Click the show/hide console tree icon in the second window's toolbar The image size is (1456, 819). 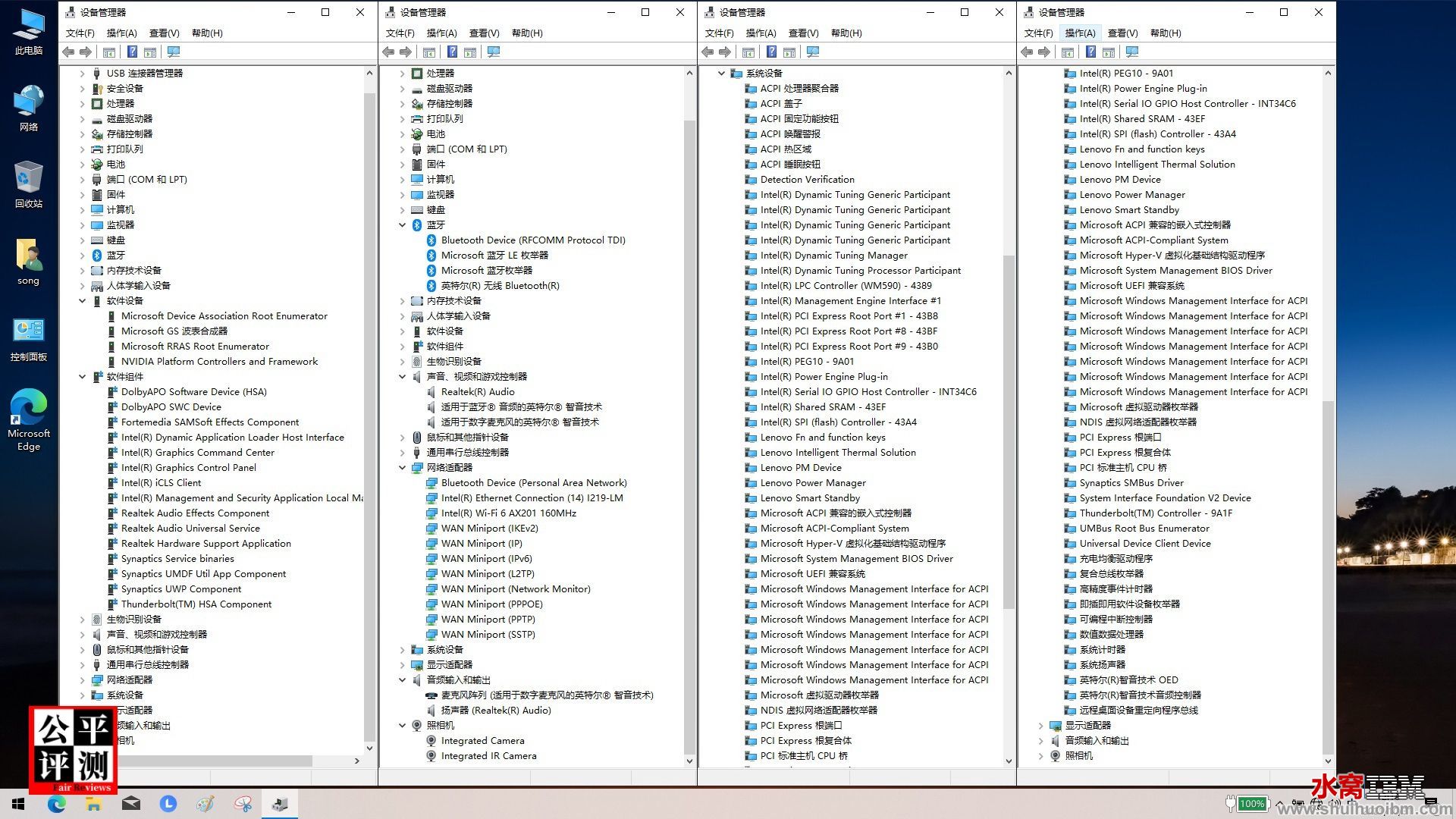click(x=429, y=52)
